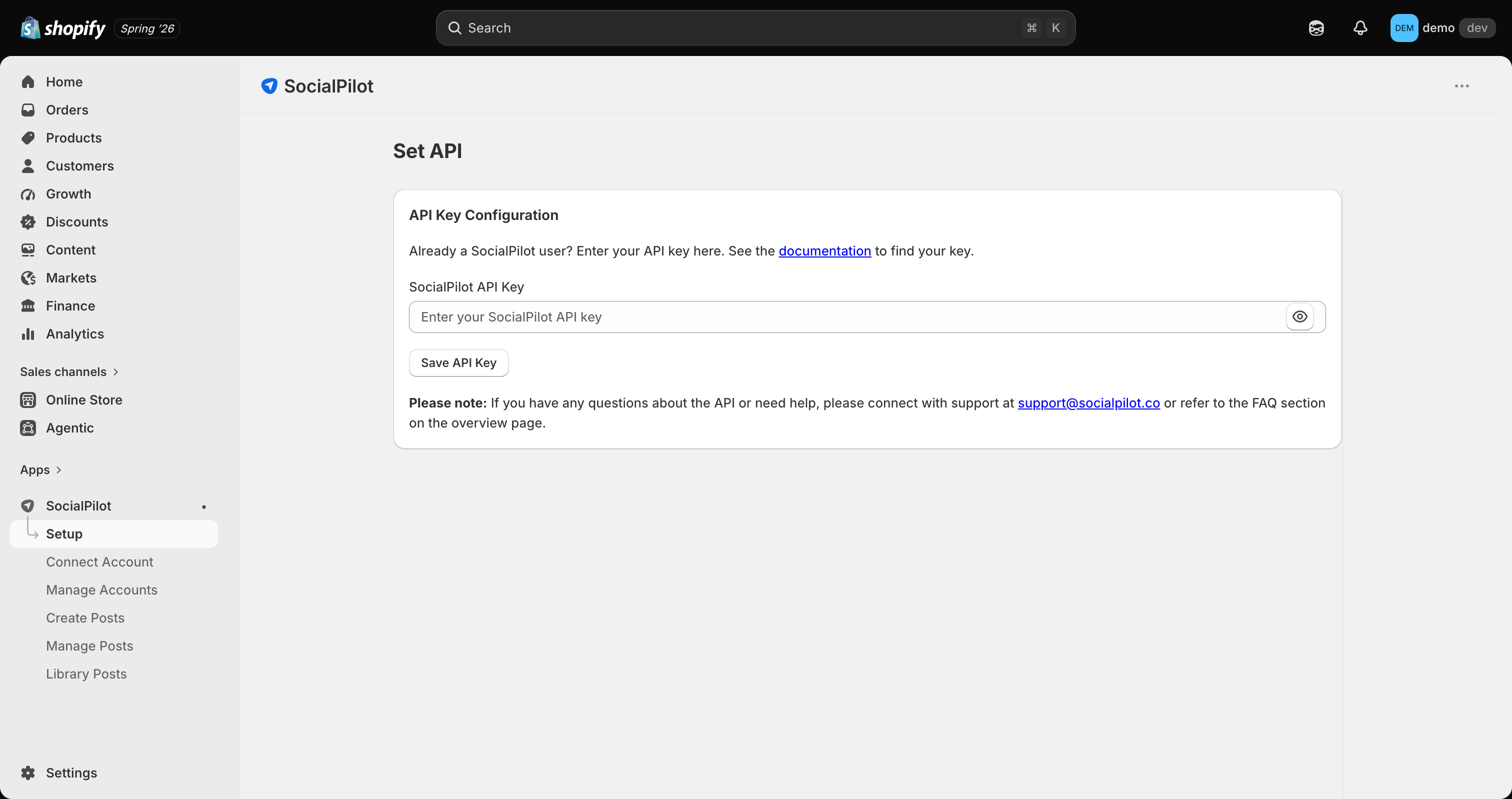Click the dev badge beside demo

click(1477, 28)
